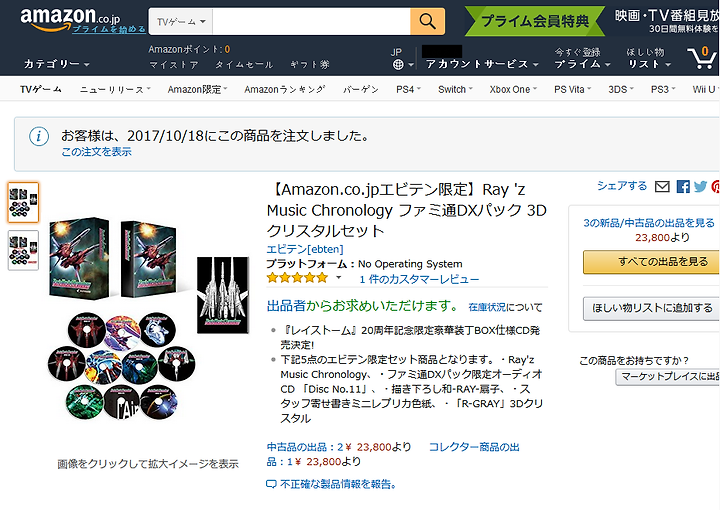Click the magnifier search button
Image resolution: width=720 pixels, height=510 pixels.
428,21
